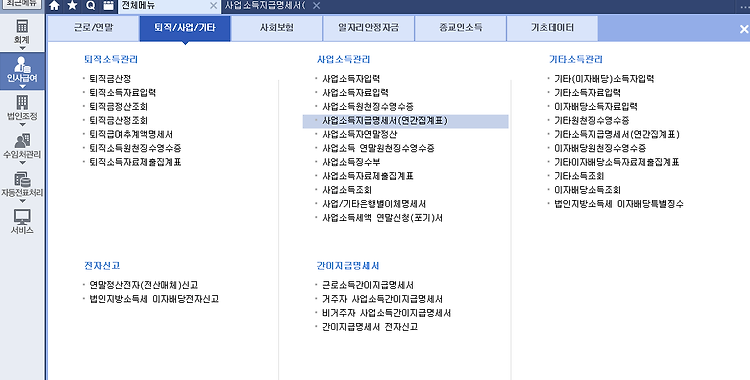Screen dimensions: 750x380
Task: Open the 기초데이터 tab
Action: 552,28
